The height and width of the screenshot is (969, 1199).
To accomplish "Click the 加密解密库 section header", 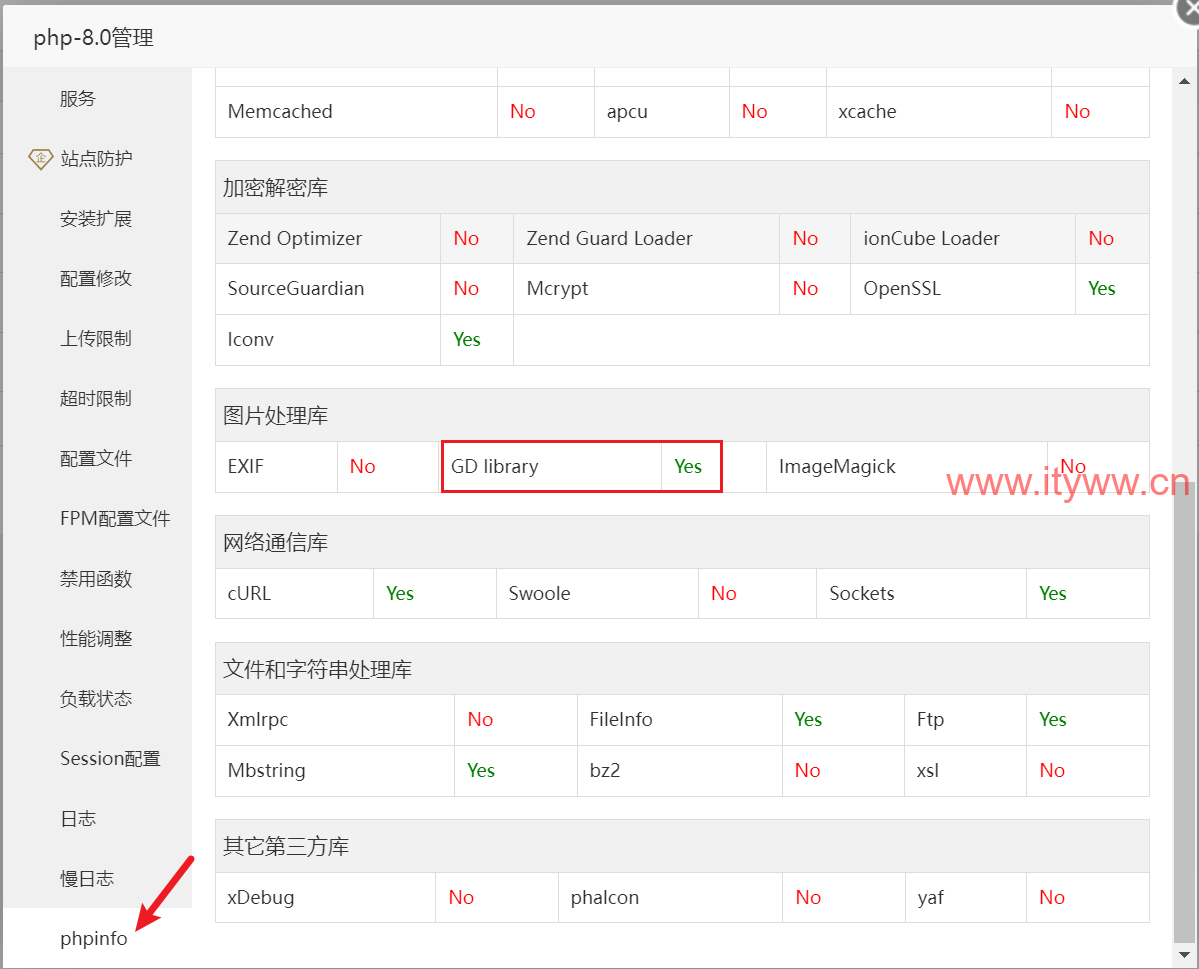I will pyautogui.click(x=682, y=187).
